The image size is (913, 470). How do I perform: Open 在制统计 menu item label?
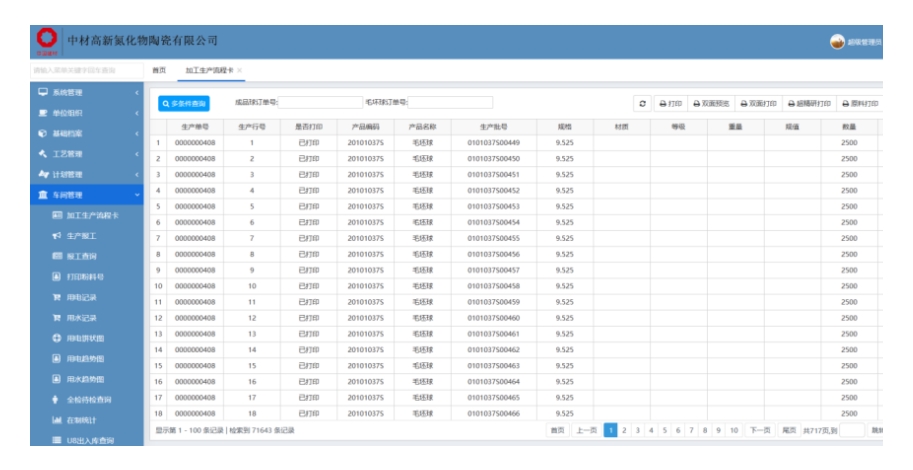[82, 420]
